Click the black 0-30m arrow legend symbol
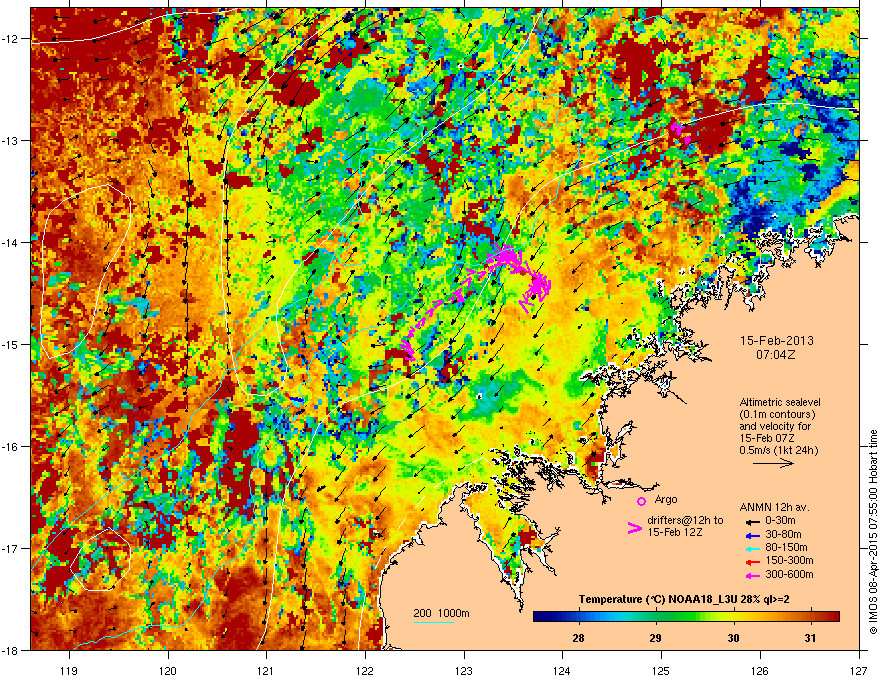Image resolution: width=880 pixels, height=680 pixels. (752, 521)
